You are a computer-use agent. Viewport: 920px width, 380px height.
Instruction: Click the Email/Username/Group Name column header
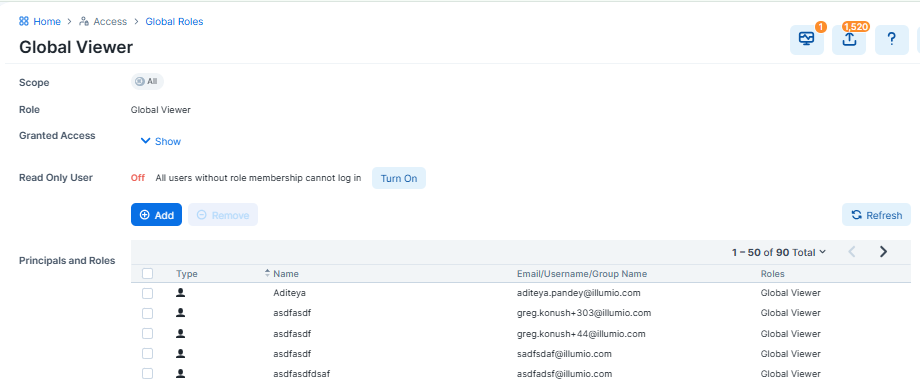coord(582,274)
